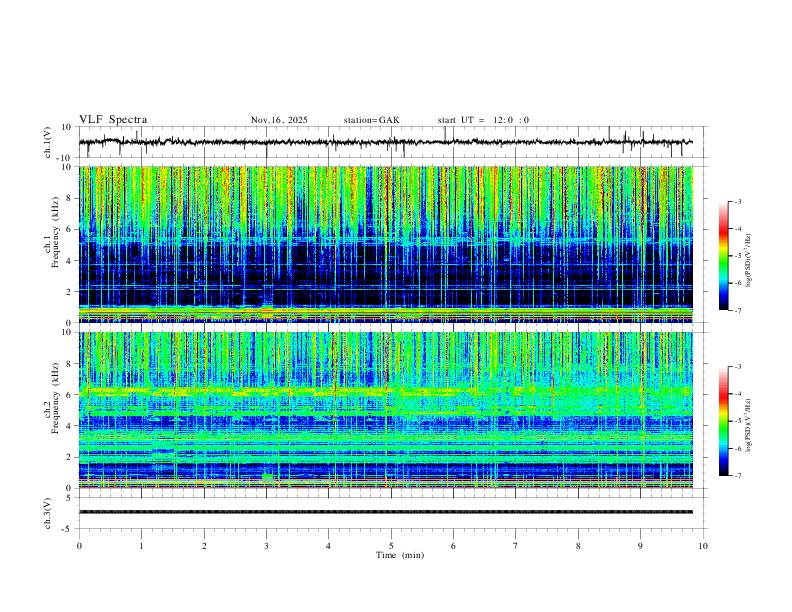Click the ch.2 colorbar "log(PSD)(V²/Hz)" label
The width and height of the screenshot is (792, 612).
pyautogui.click(x=748, y=425)
